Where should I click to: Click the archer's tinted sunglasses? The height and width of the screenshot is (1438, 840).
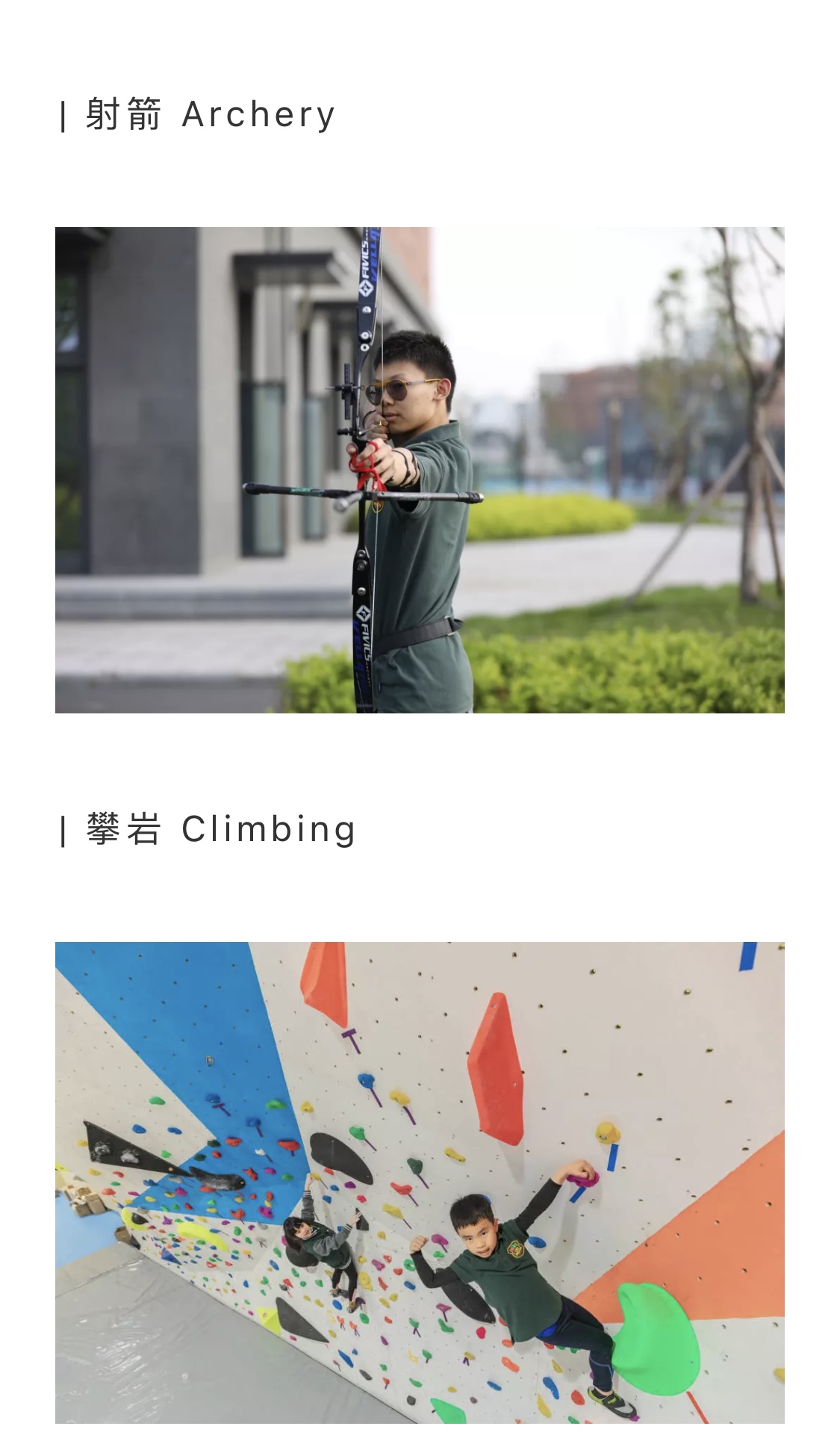[401, 388]
